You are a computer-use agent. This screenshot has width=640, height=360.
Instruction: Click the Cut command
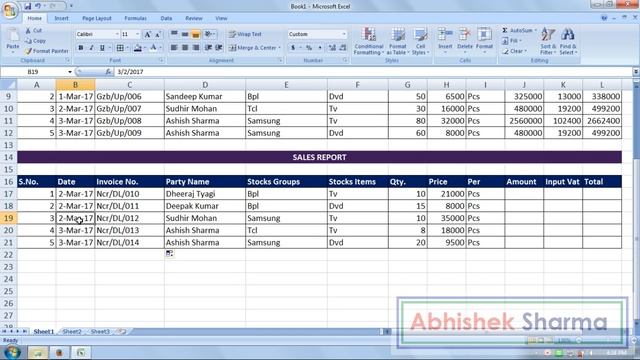tap(33, 31)
